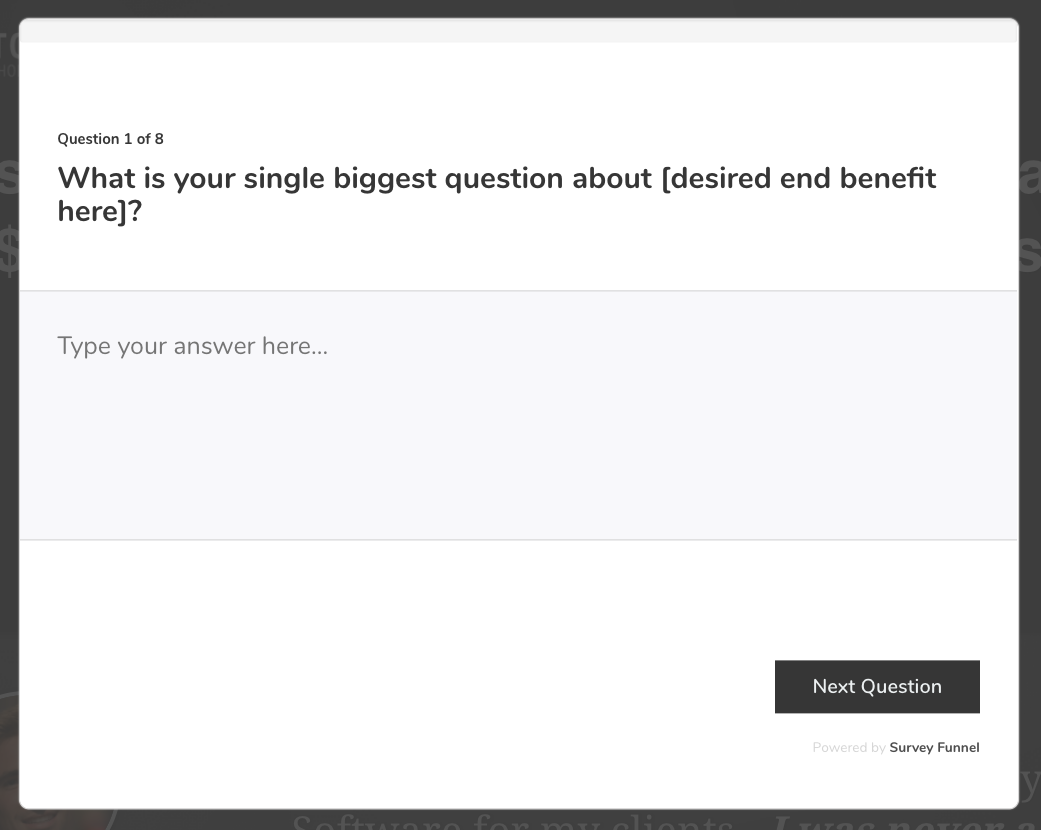Click the dimmed logo text at top left

point(8,45)
